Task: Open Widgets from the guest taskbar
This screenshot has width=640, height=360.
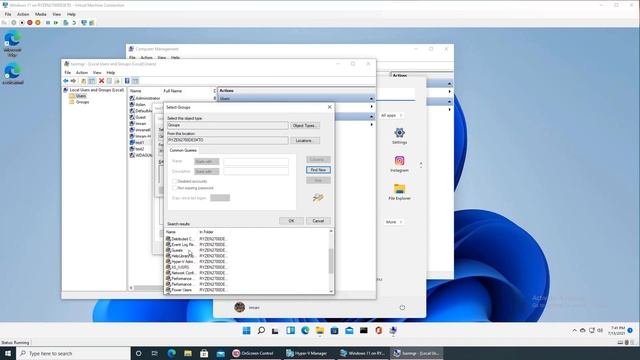Action: point(290,331)
